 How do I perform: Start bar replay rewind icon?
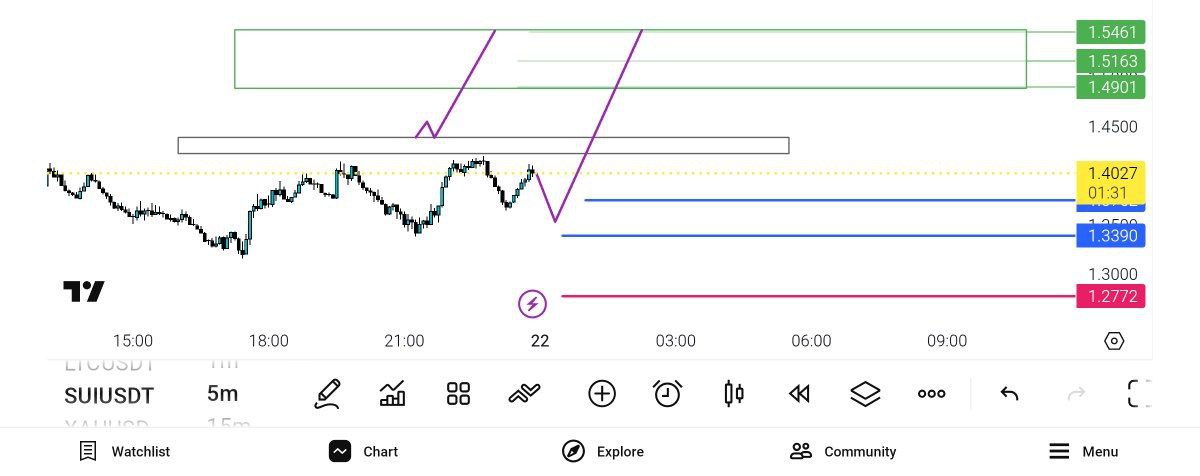799,393
